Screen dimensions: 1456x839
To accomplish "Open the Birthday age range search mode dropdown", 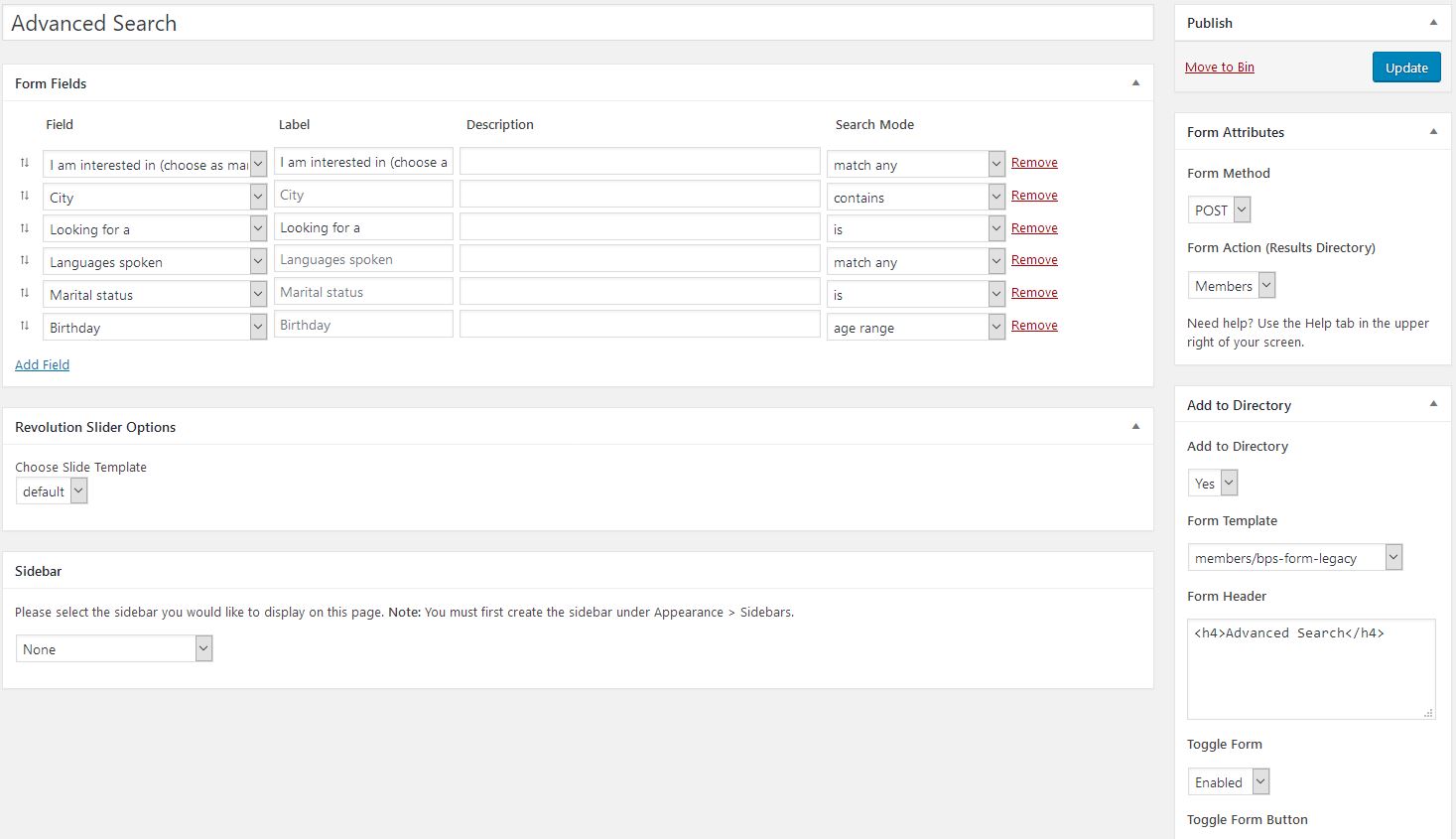I will (916, 327).
